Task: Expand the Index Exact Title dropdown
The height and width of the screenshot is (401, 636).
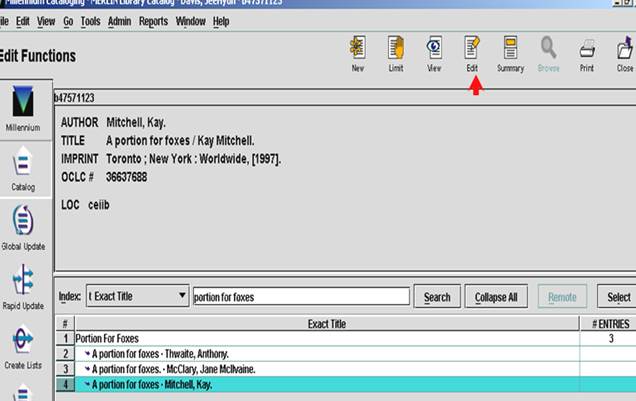Action: tap(180, 297)
